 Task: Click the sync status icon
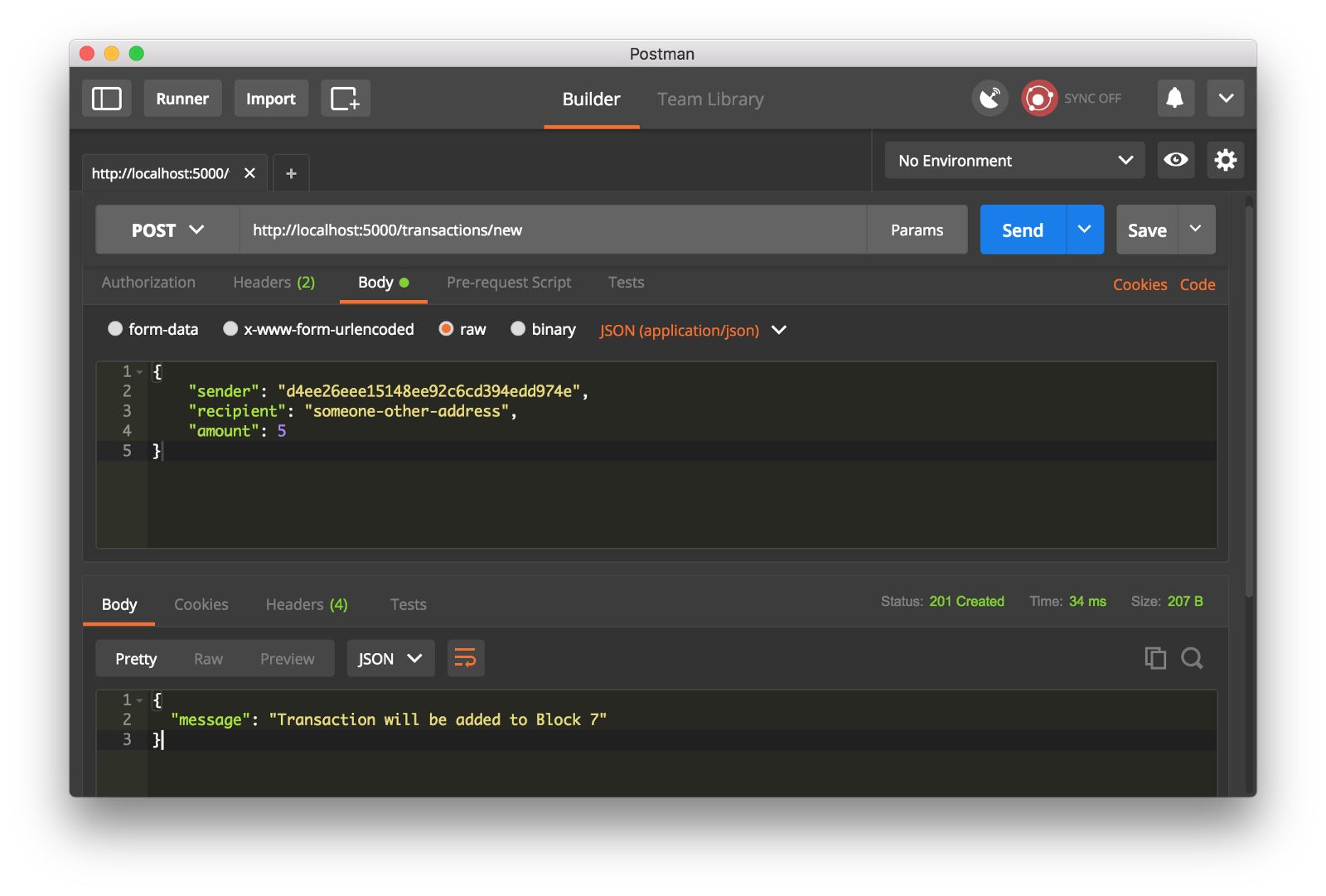[1039, 99]
